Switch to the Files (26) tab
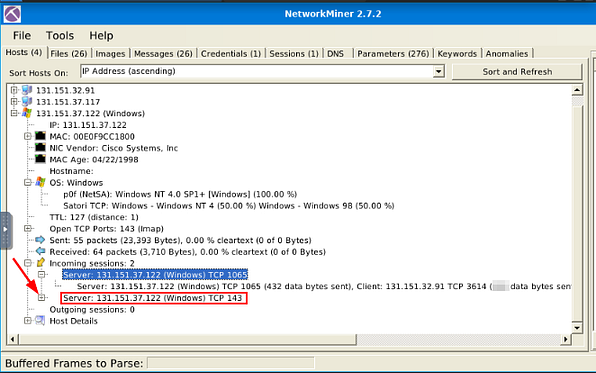Image resolution: width=596 pixels, height=373 pixels. [x=69, y=54]
